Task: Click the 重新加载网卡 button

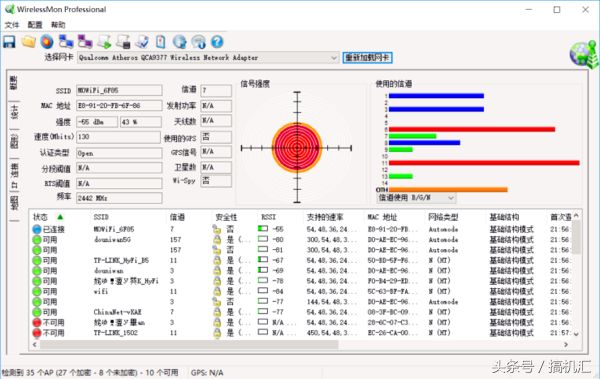Action: point(367,58)
